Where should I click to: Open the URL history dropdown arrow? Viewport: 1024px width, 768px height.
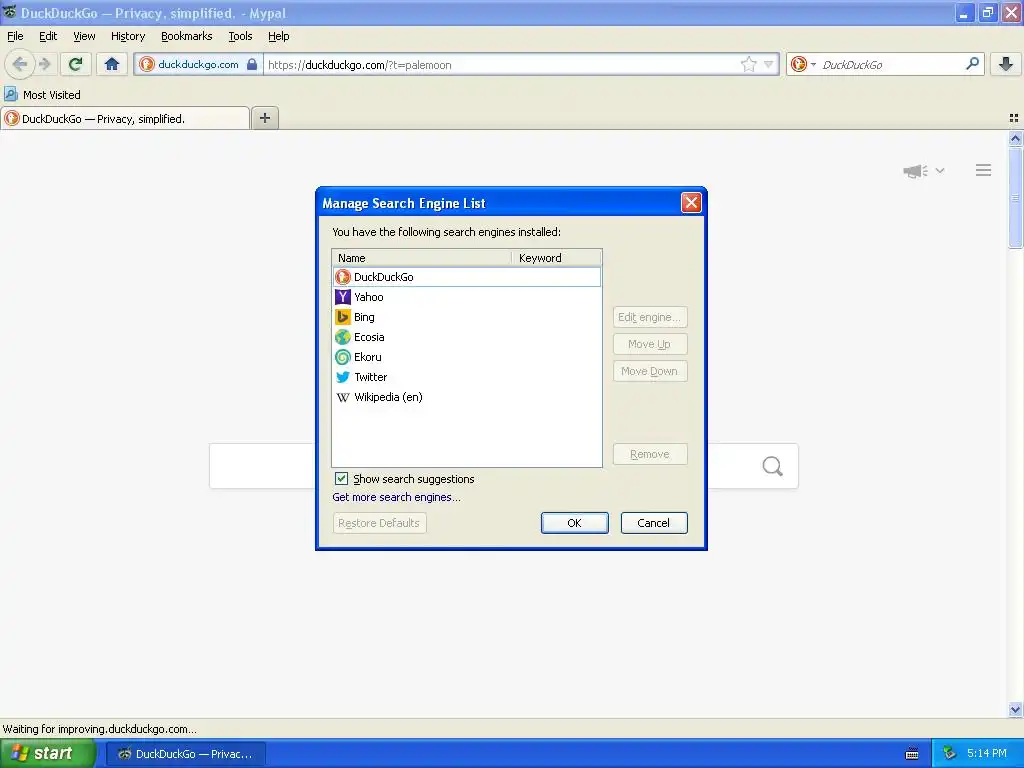(769, 64)
